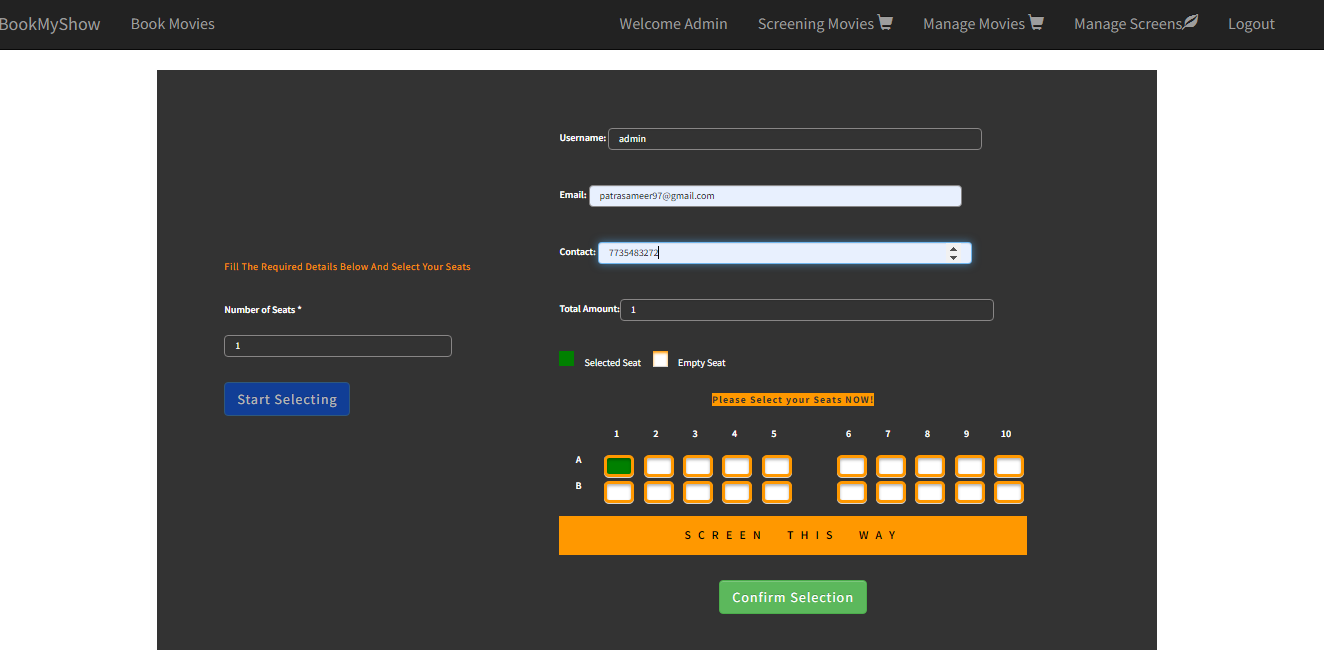Click the cart icon beside Screening Movies

click(x=886, y=21)
